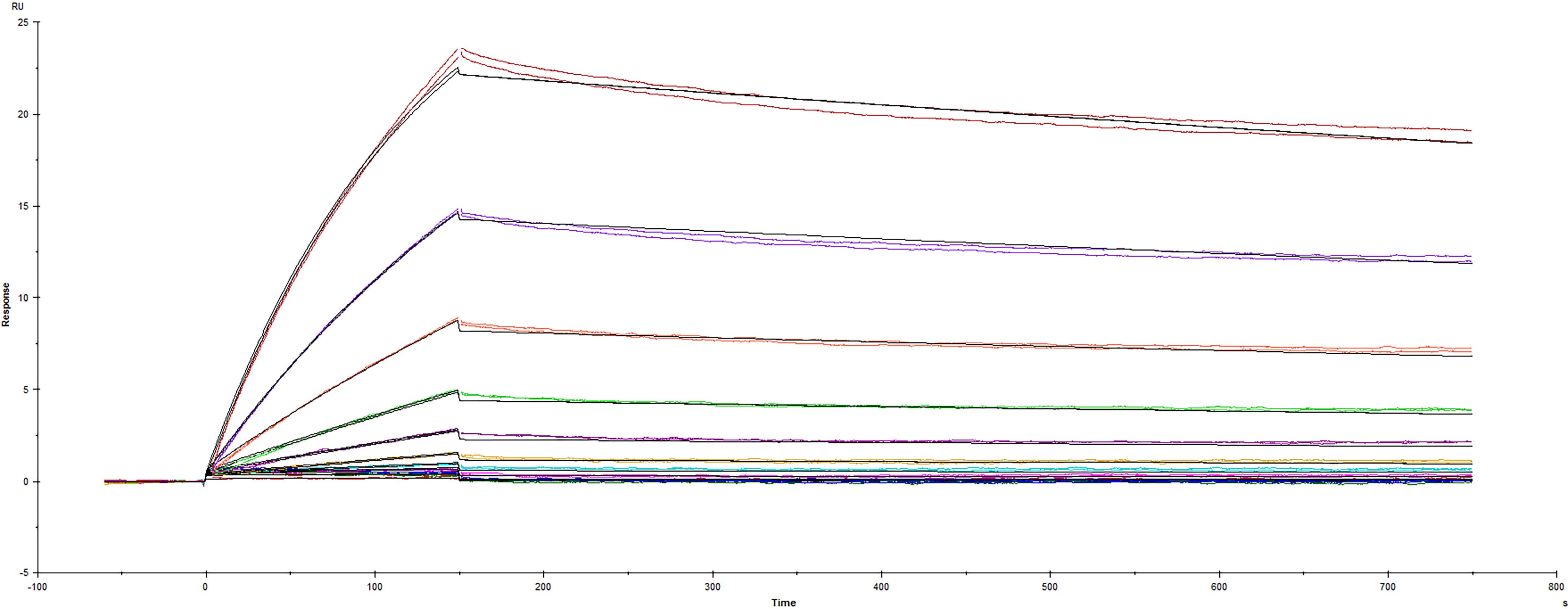Click the 400 tick label on Time axis
Viewport: 1568px width, 609px height.
[x=881, y=586]
